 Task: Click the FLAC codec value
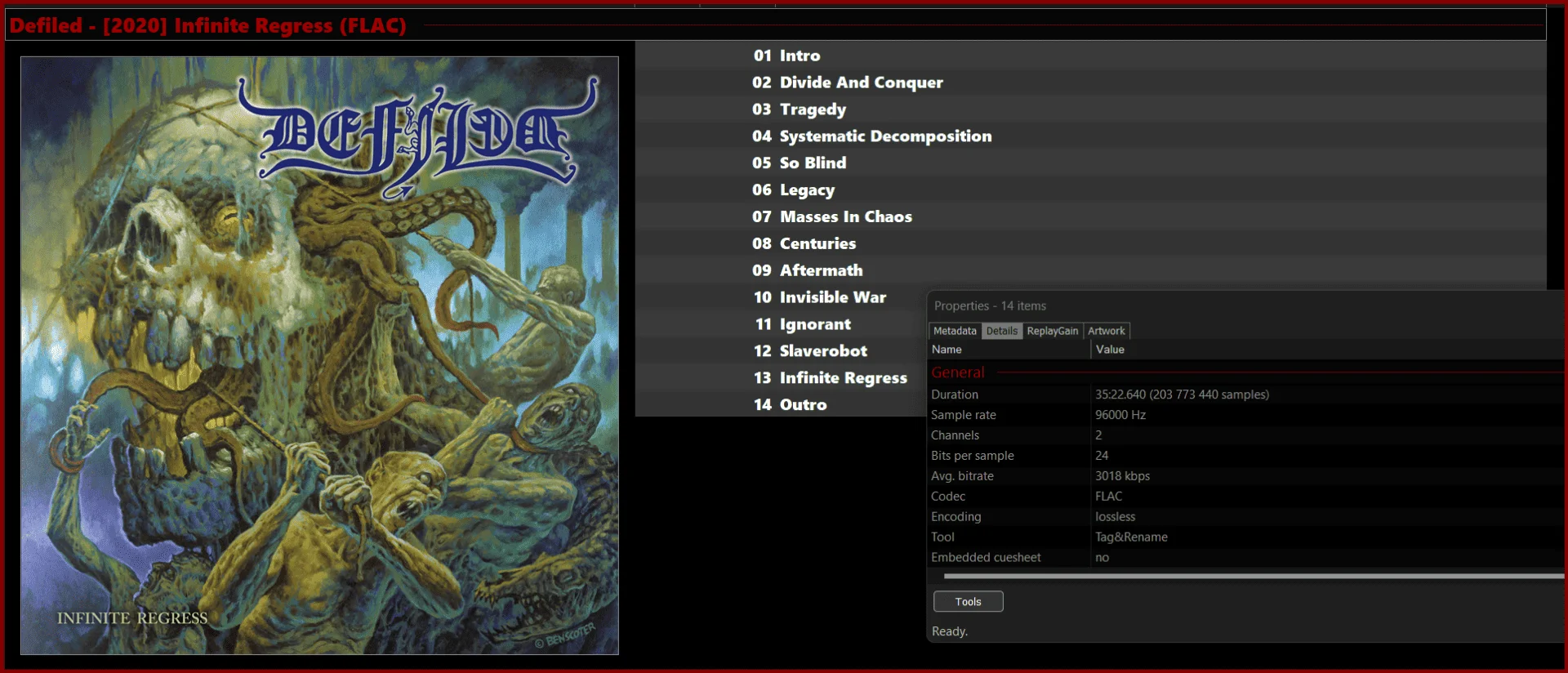click(x=1109, y=497)
